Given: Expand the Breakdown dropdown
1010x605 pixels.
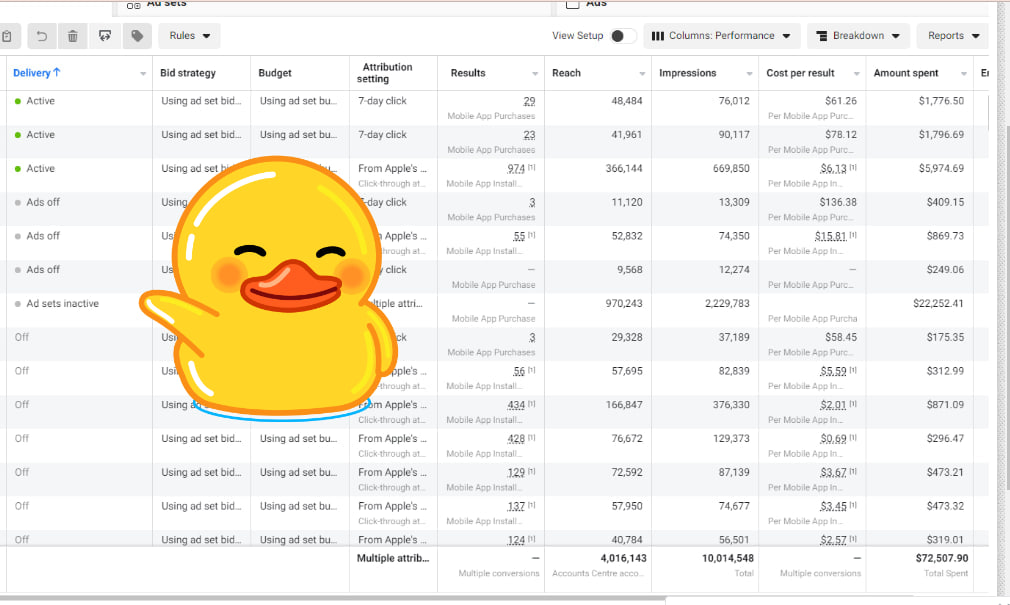Looking at the screenshot, I should pyautogui.click(x=858, y=36).
